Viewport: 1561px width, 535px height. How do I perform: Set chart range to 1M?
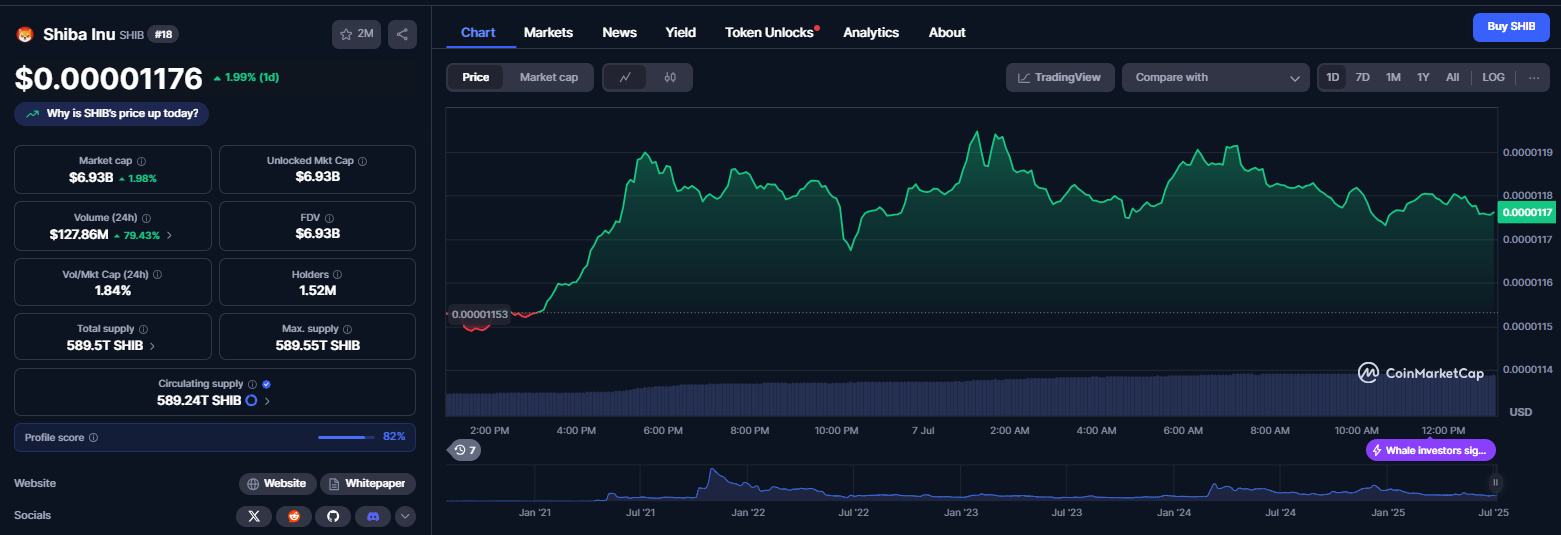(1393, 77)
